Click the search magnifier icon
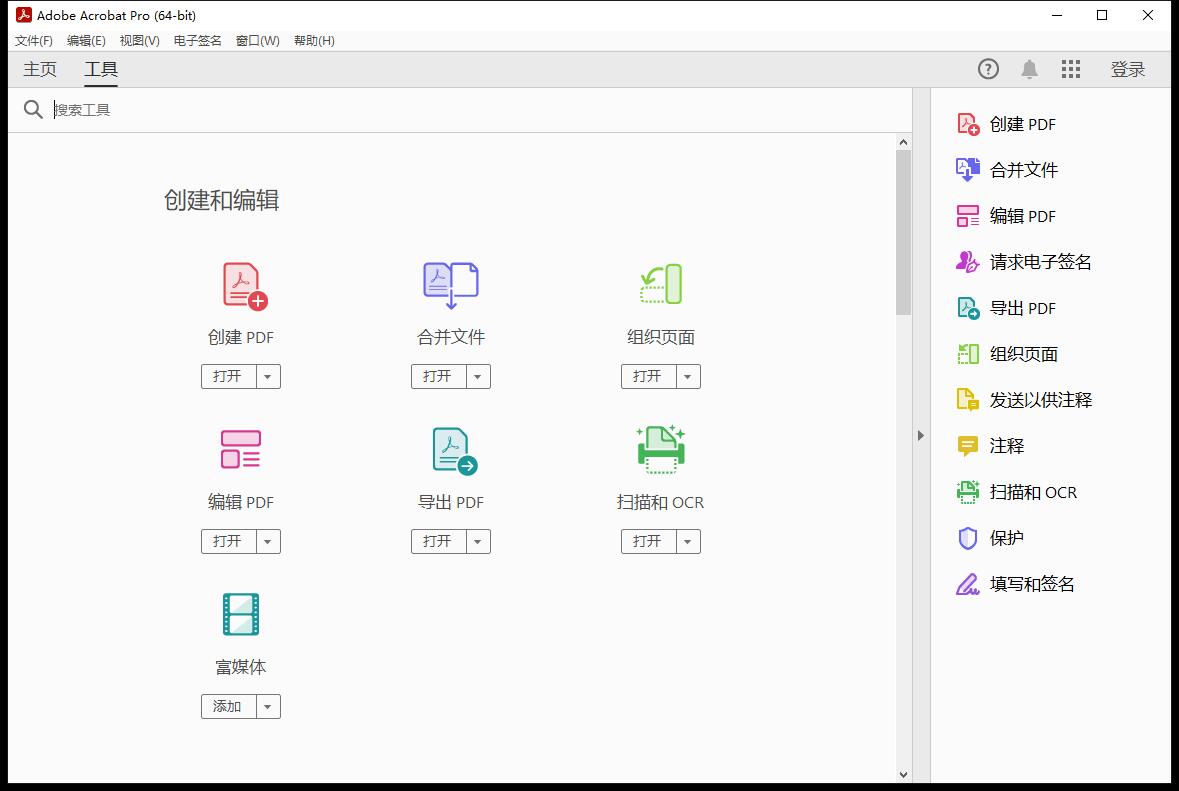This screenshot has width=1179, height=791. pyautogui.click(x=33, y=110)
